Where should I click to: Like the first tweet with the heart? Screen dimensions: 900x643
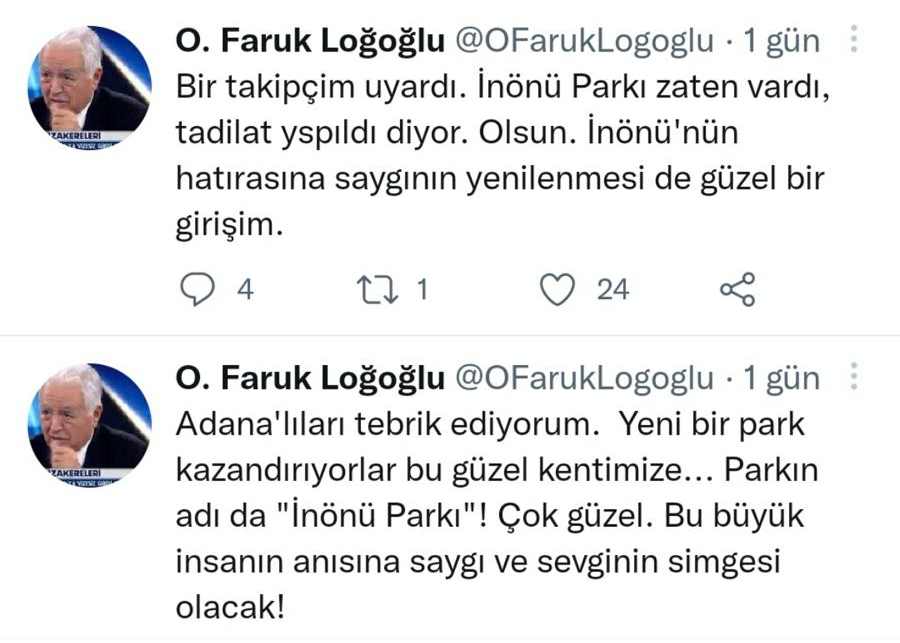557,290
